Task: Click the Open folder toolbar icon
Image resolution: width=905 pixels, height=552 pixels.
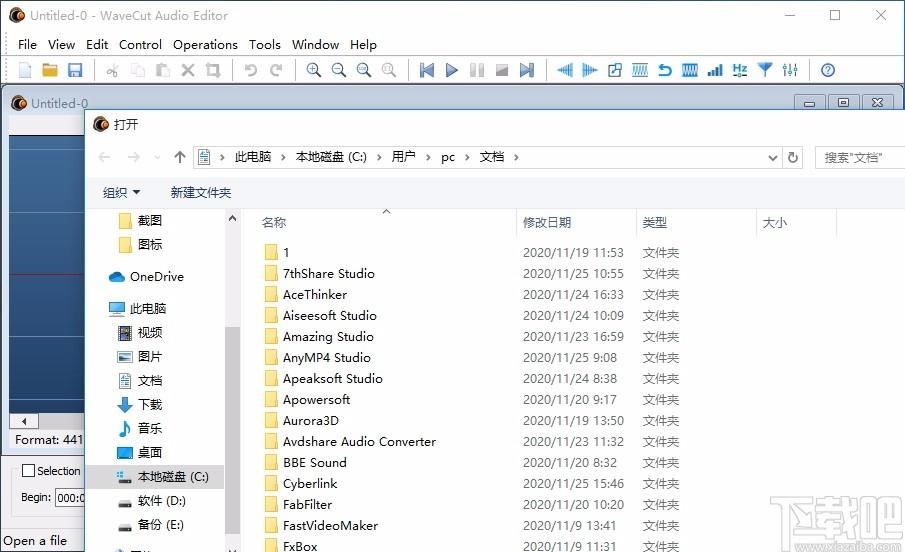Action: [x=50, y=70]
